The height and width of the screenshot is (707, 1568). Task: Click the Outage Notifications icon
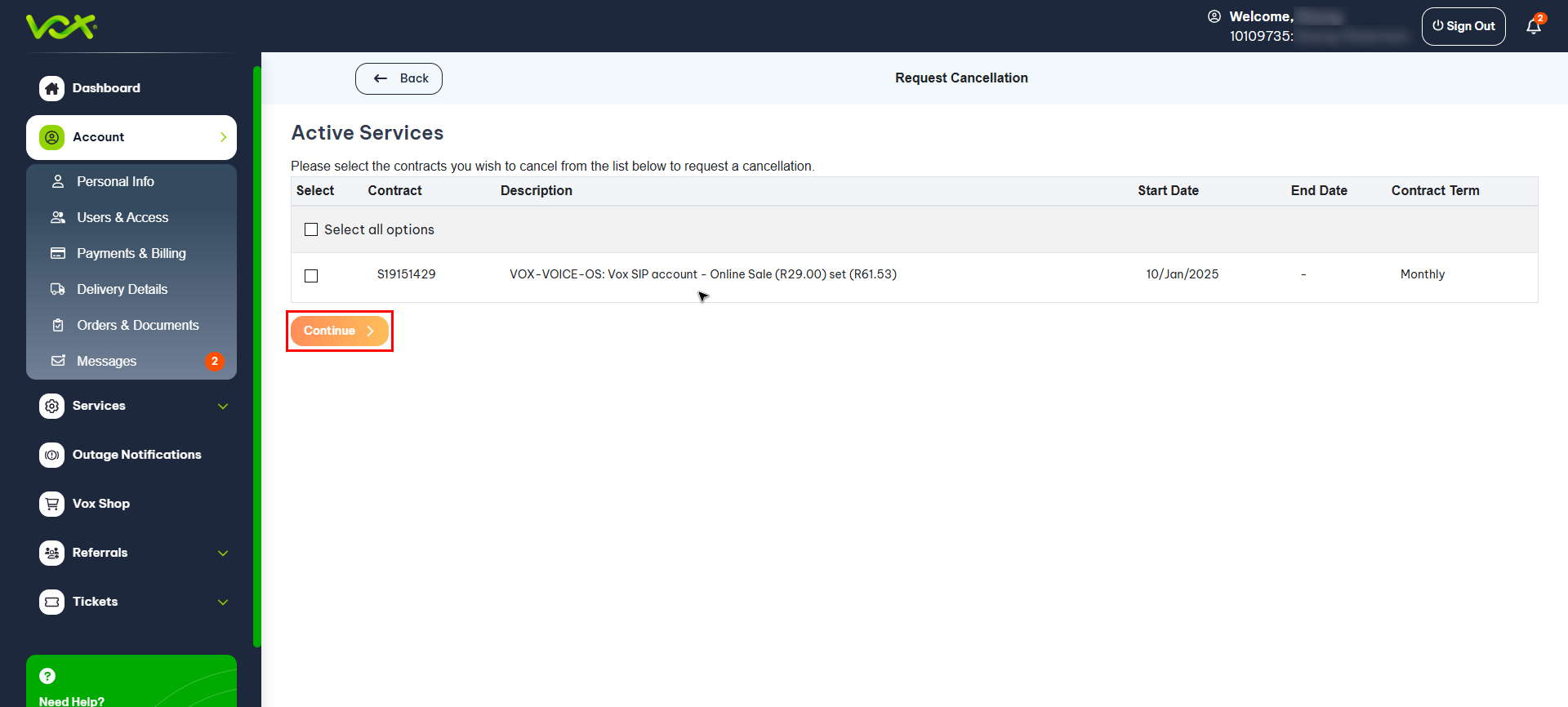51,455
